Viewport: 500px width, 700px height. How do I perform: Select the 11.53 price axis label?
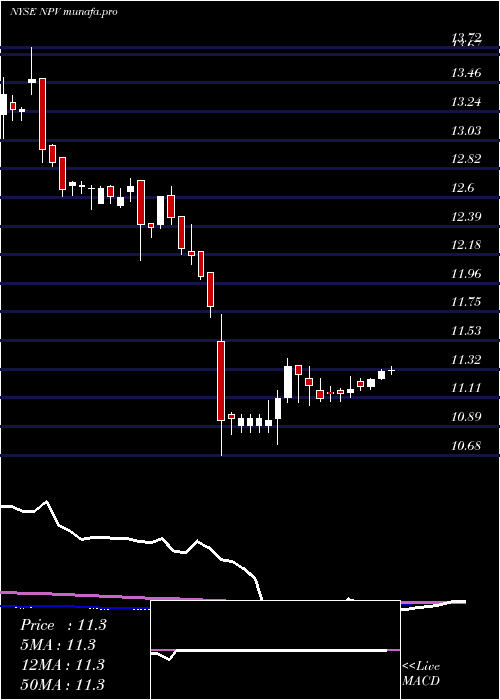pos(466,330)
